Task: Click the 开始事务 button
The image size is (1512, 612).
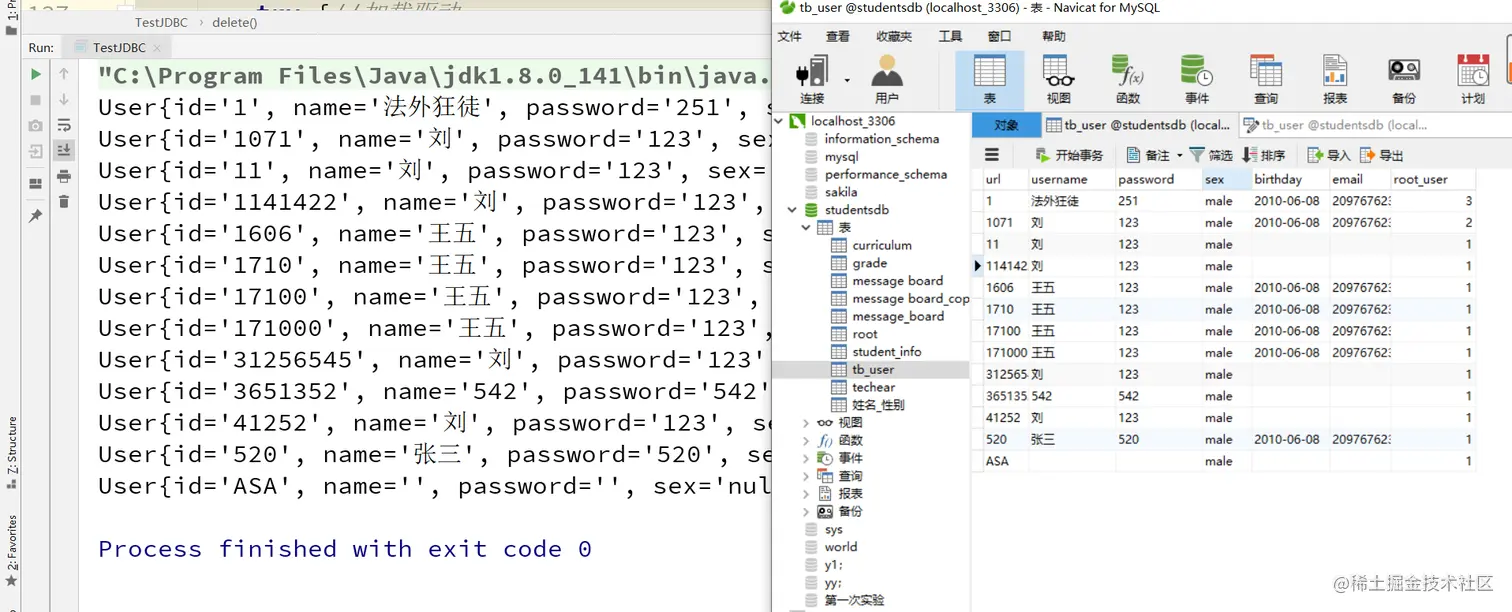Action: 1068,155
